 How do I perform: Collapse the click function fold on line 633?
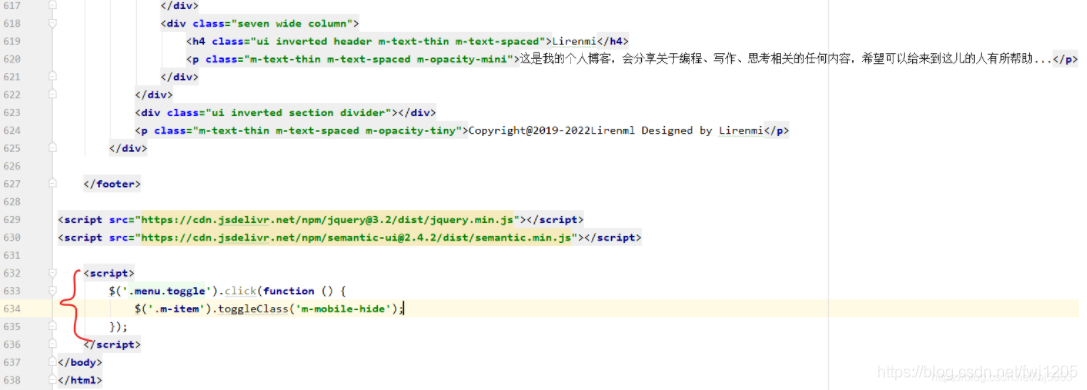click(x=53, y=291)
